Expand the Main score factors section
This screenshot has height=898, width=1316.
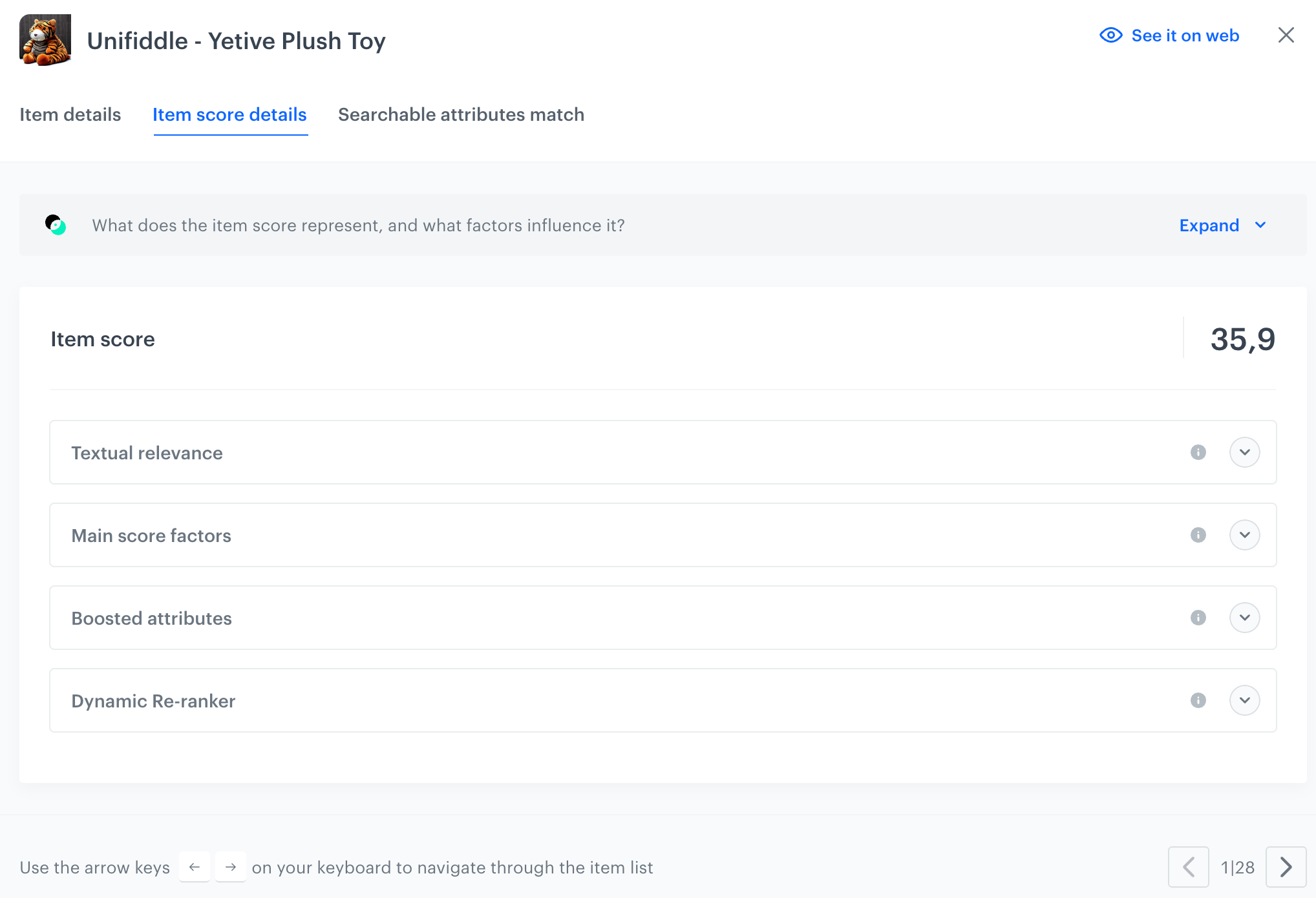(1245, 535)
